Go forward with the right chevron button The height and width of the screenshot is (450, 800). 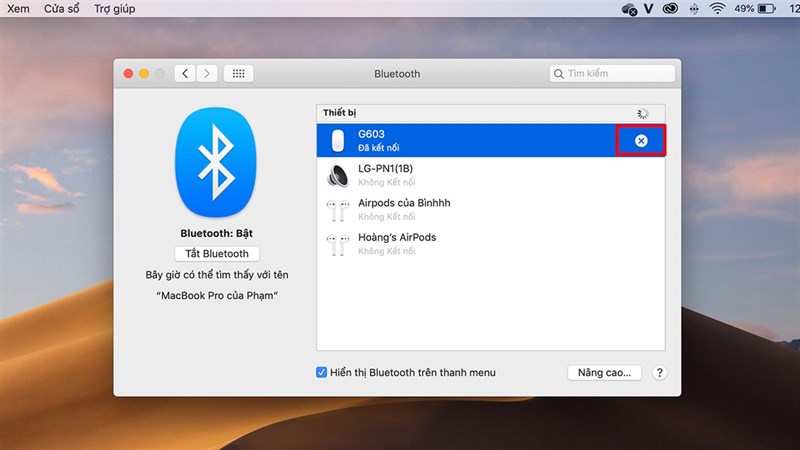[207, 73]
